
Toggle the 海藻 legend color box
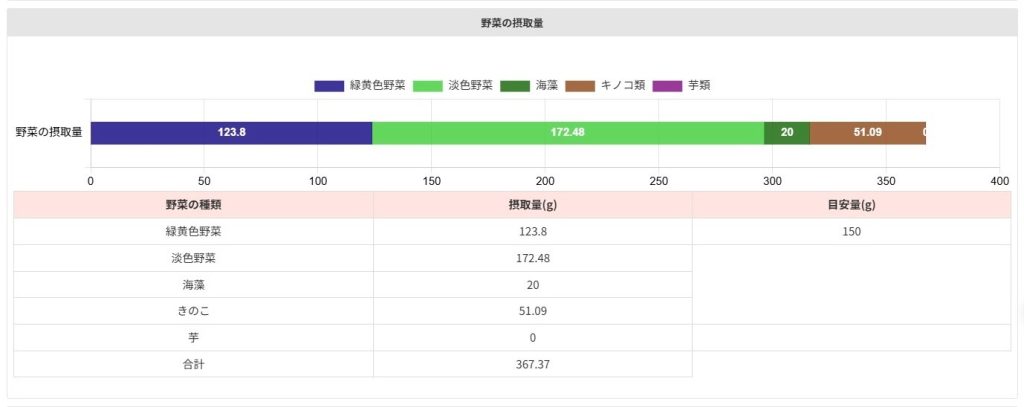(514, 86)
